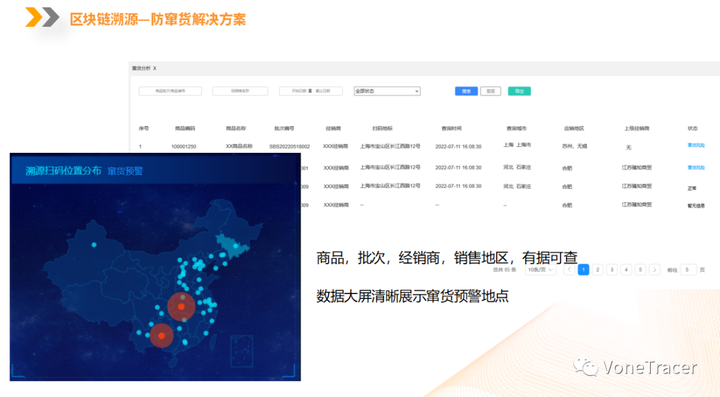The height and width of the screenshot is (397, 720).
Task: Click the green export button
Action: click(519, 91)
